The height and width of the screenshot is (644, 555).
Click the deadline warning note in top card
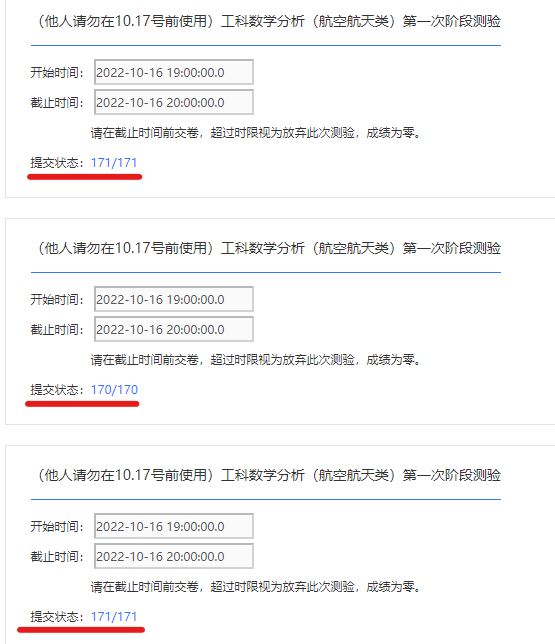tap(256, 133)
